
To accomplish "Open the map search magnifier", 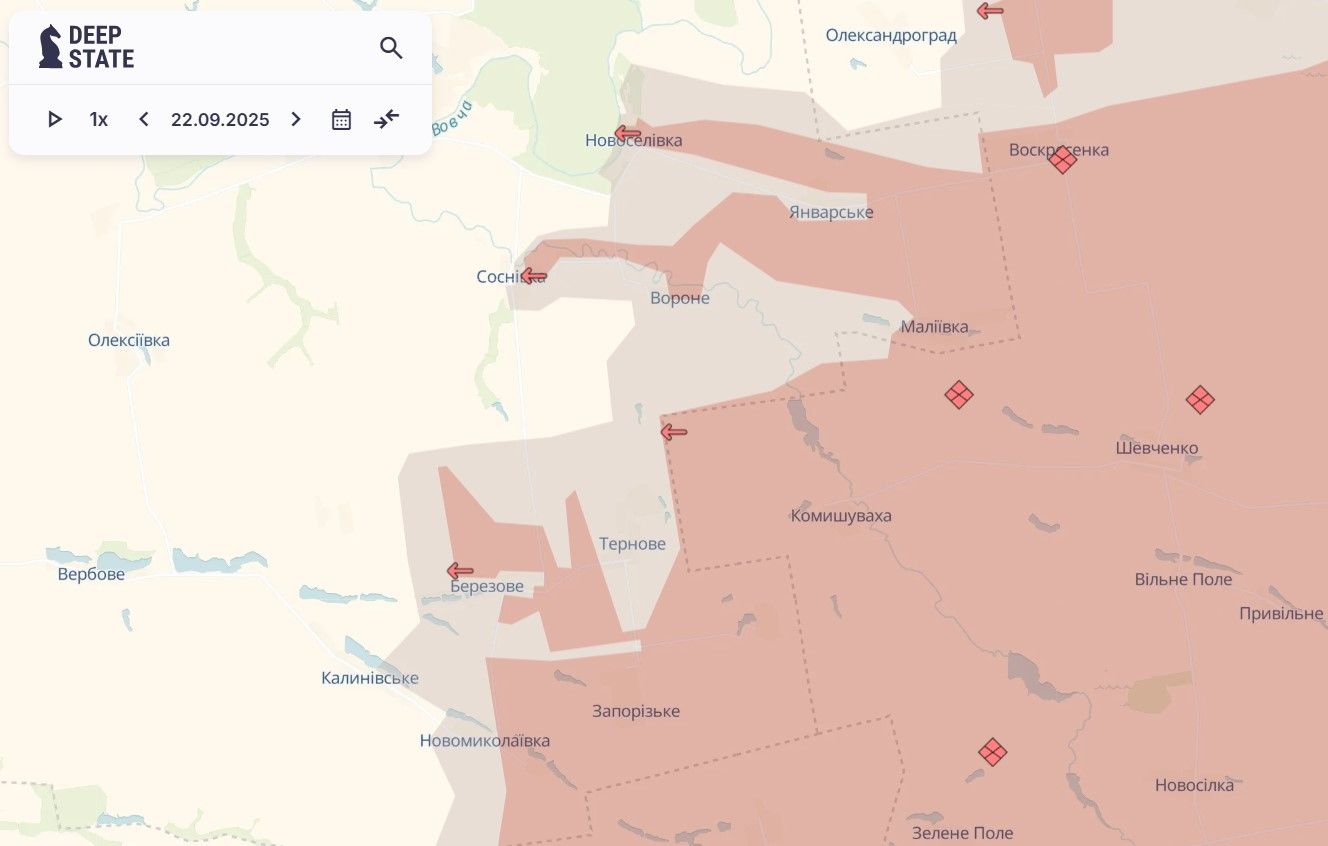I will 391,48.
